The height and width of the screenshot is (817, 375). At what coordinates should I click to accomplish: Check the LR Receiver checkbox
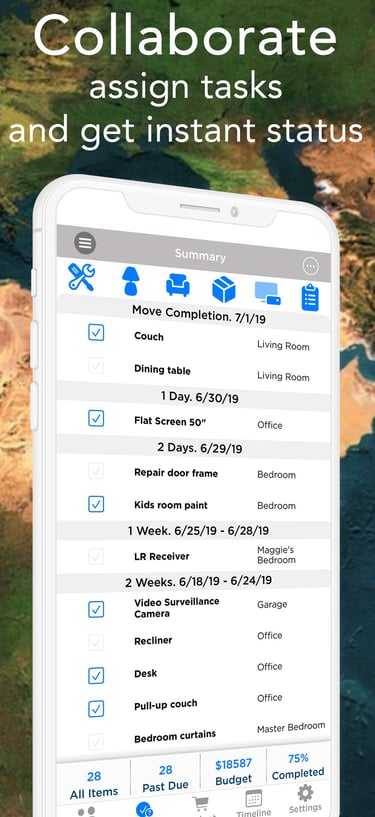point(96,556)
